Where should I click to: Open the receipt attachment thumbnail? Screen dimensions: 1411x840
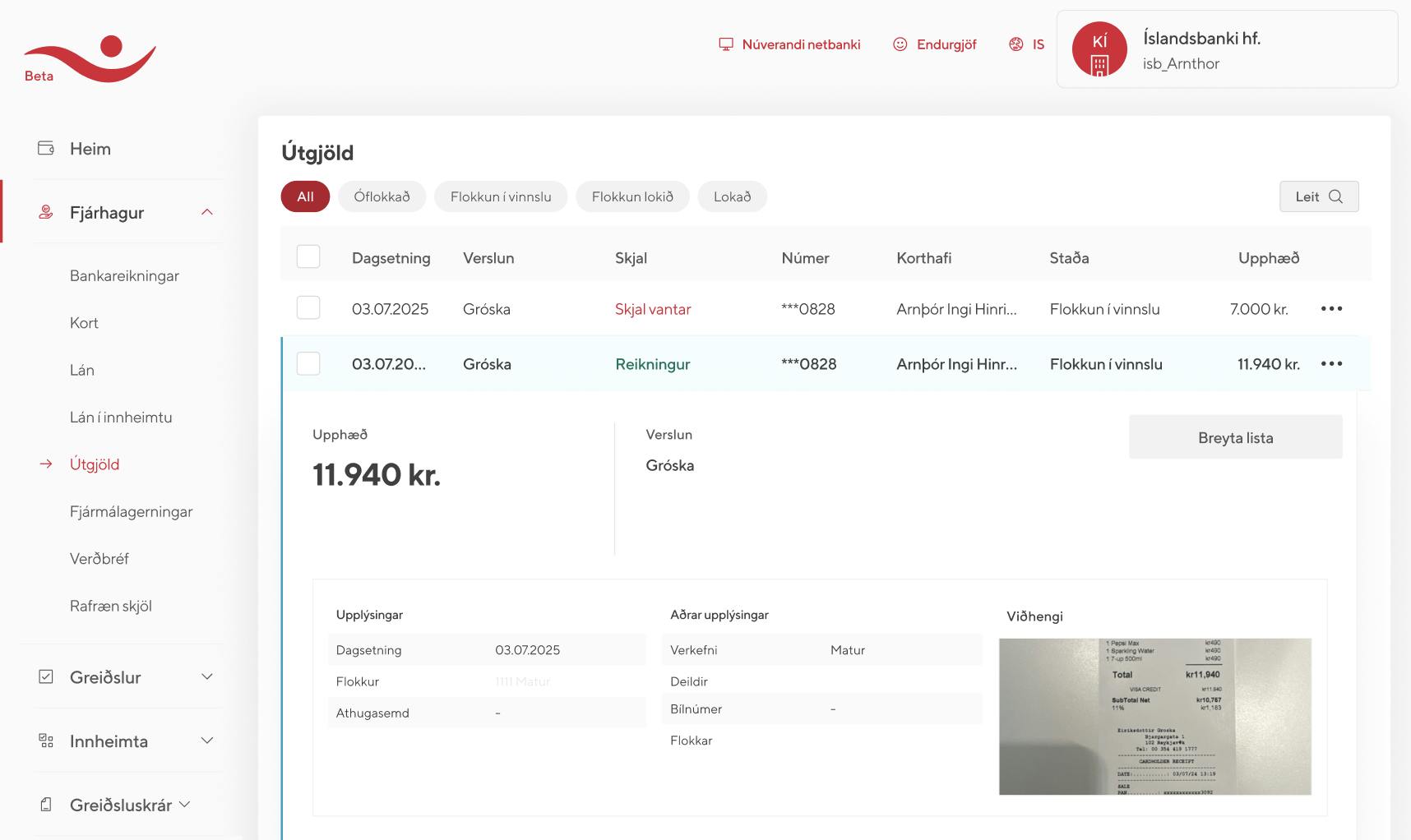pyautogui.click(x=1154, y=717)
